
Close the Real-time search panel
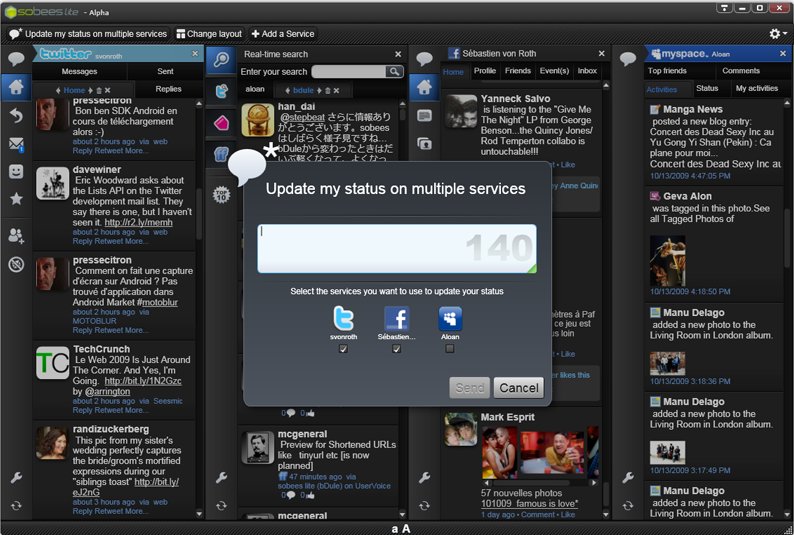(398, 54)
